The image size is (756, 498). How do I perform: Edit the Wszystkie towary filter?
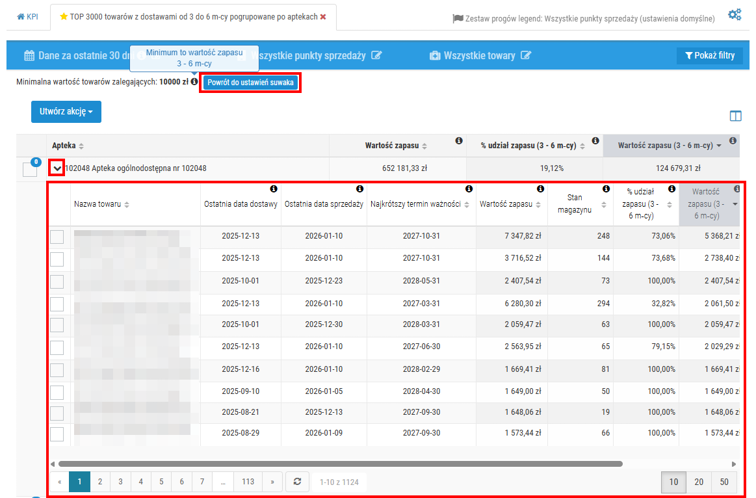click(526, 56)
